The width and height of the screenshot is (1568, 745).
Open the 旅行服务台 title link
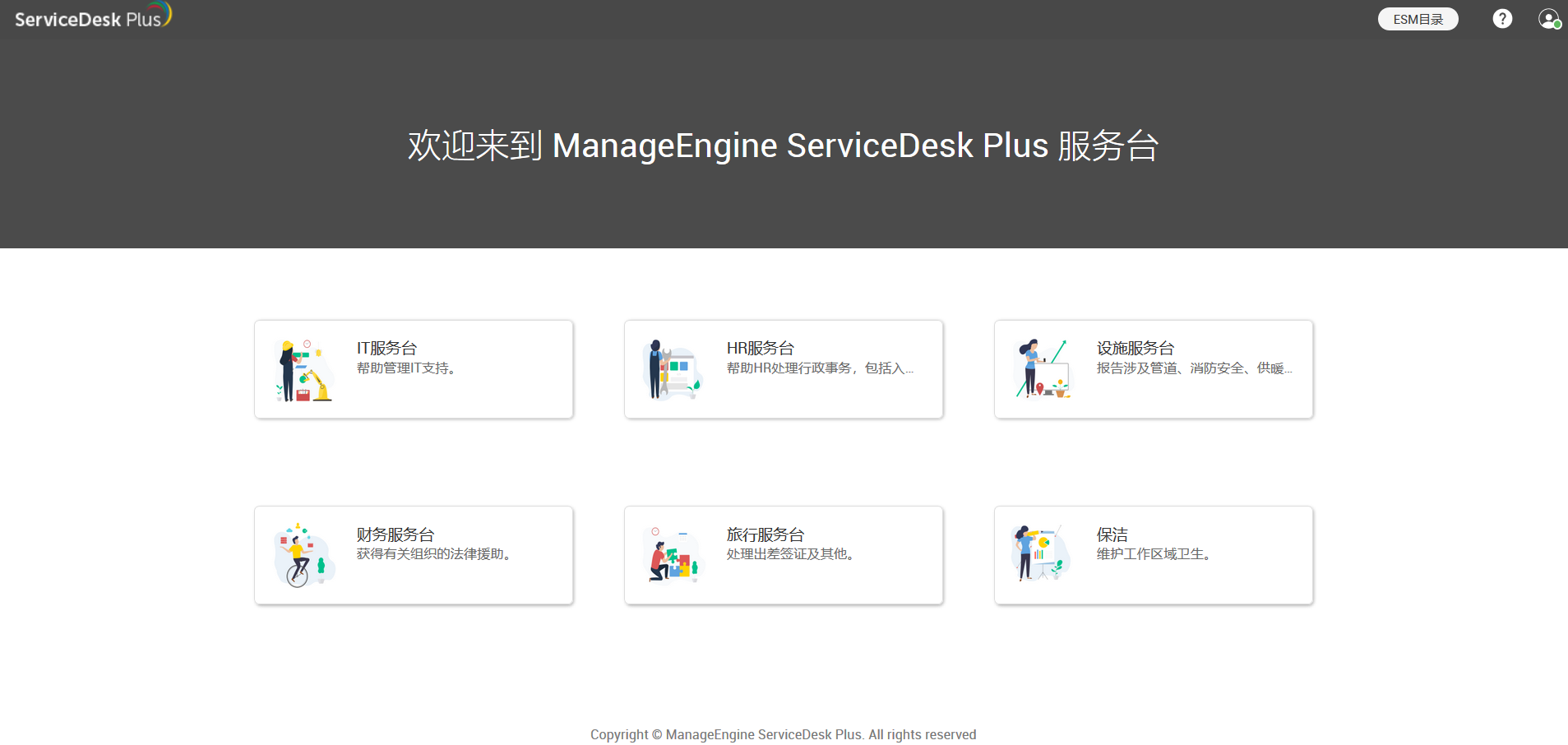coord(765,534)
